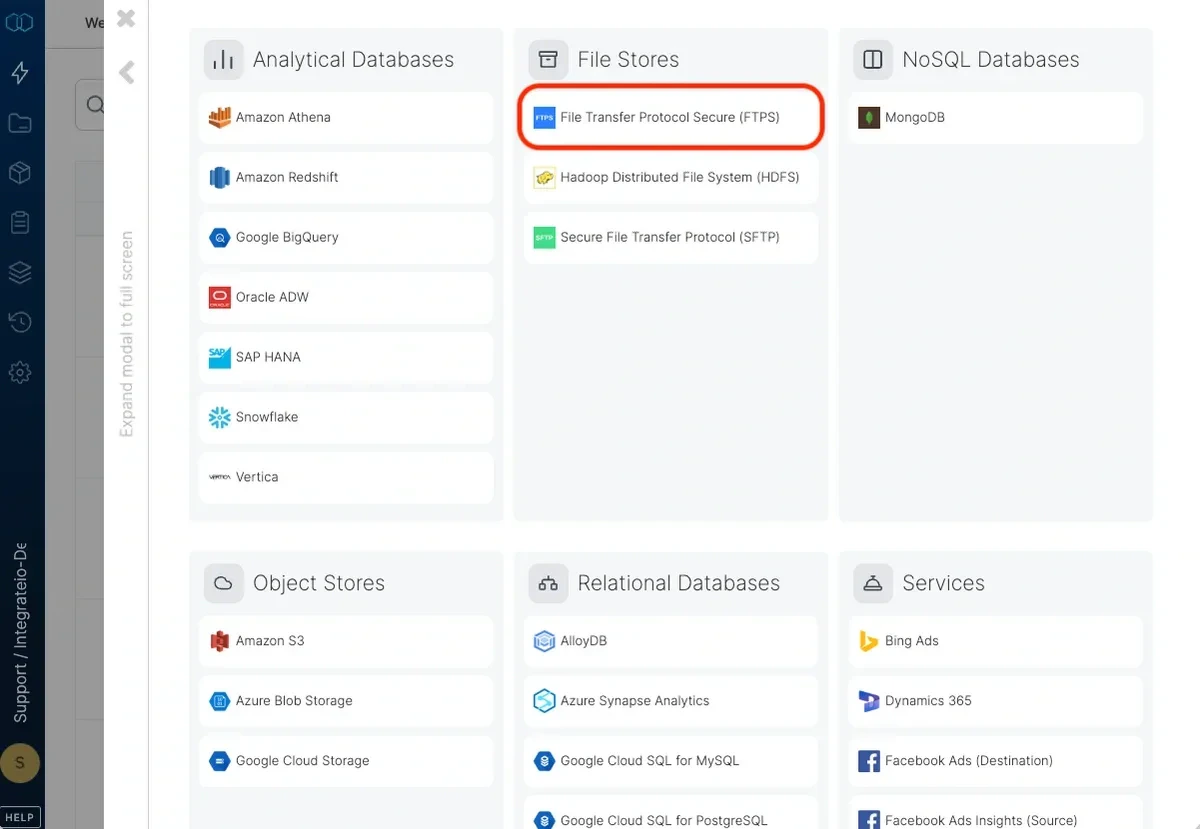The width and height of the screenshot is (1200, 829).
Task: Click the File Stores archive icon
Action: [548, 60]
